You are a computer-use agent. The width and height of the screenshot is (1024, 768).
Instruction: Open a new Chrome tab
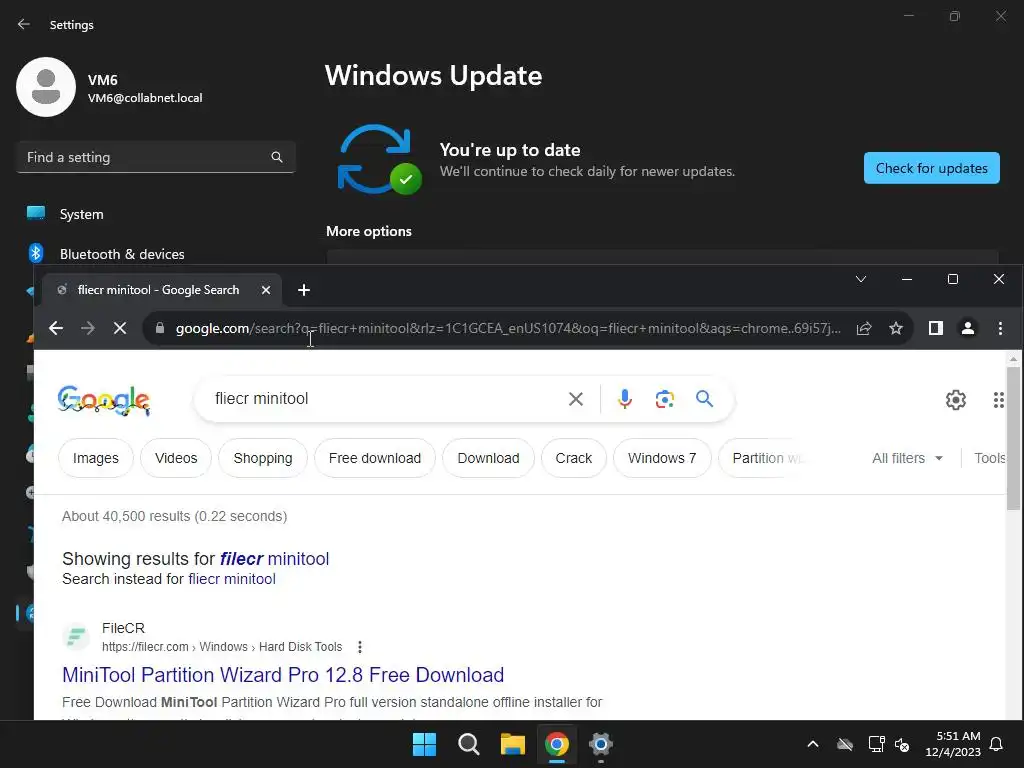pyautogui.click(x=304, y=290)
